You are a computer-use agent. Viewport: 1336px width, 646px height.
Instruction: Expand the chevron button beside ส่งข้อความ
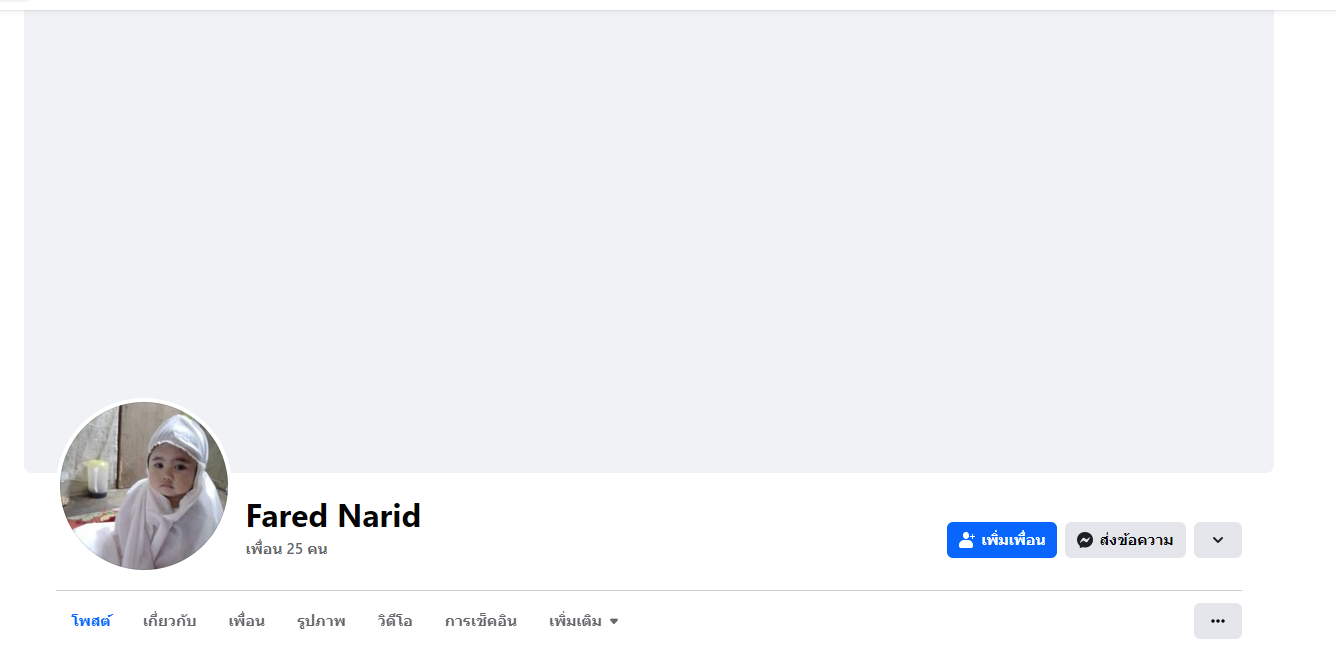click(1218, 540)
